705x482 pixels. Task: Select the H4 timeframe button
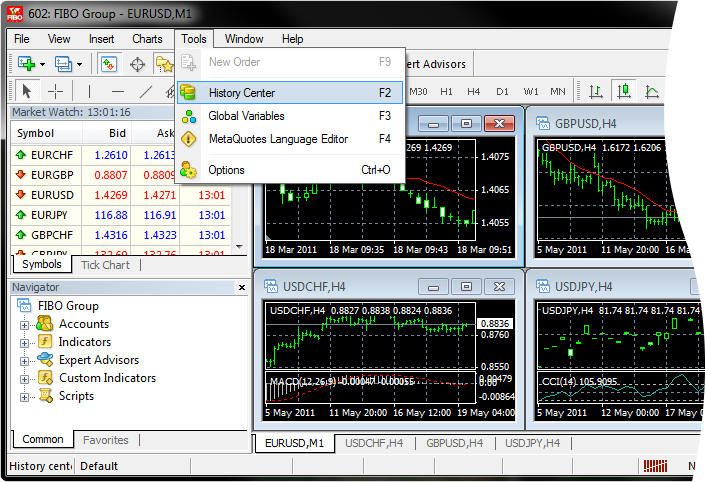point(473,92)
